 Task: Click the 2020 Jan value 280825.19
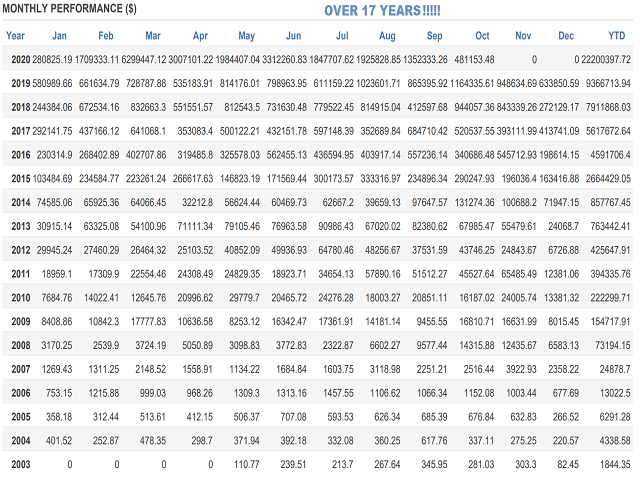(52, 60)
